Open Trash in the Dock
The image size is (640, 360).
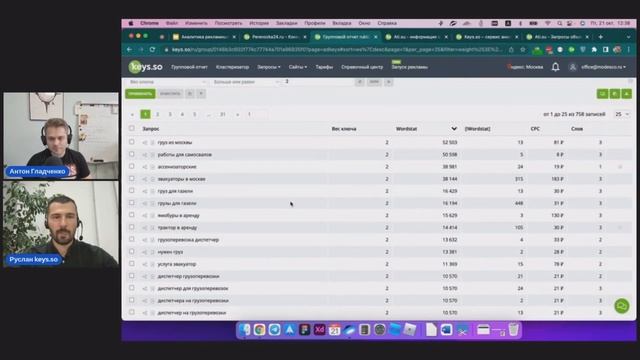pyautogui.click(x=514, y=330)
